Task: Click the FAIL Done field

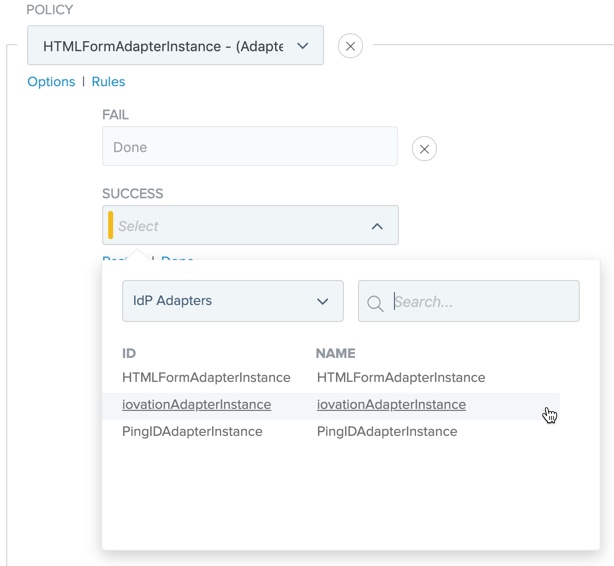Action: [249, 147]
